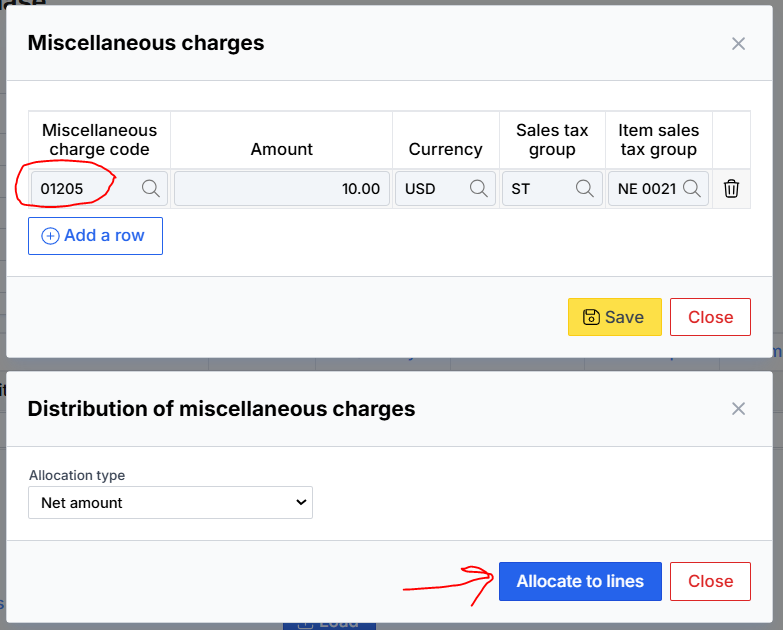Delete the charge row with trash icon
The image size is (783, 630).
[x=731, y=188]
